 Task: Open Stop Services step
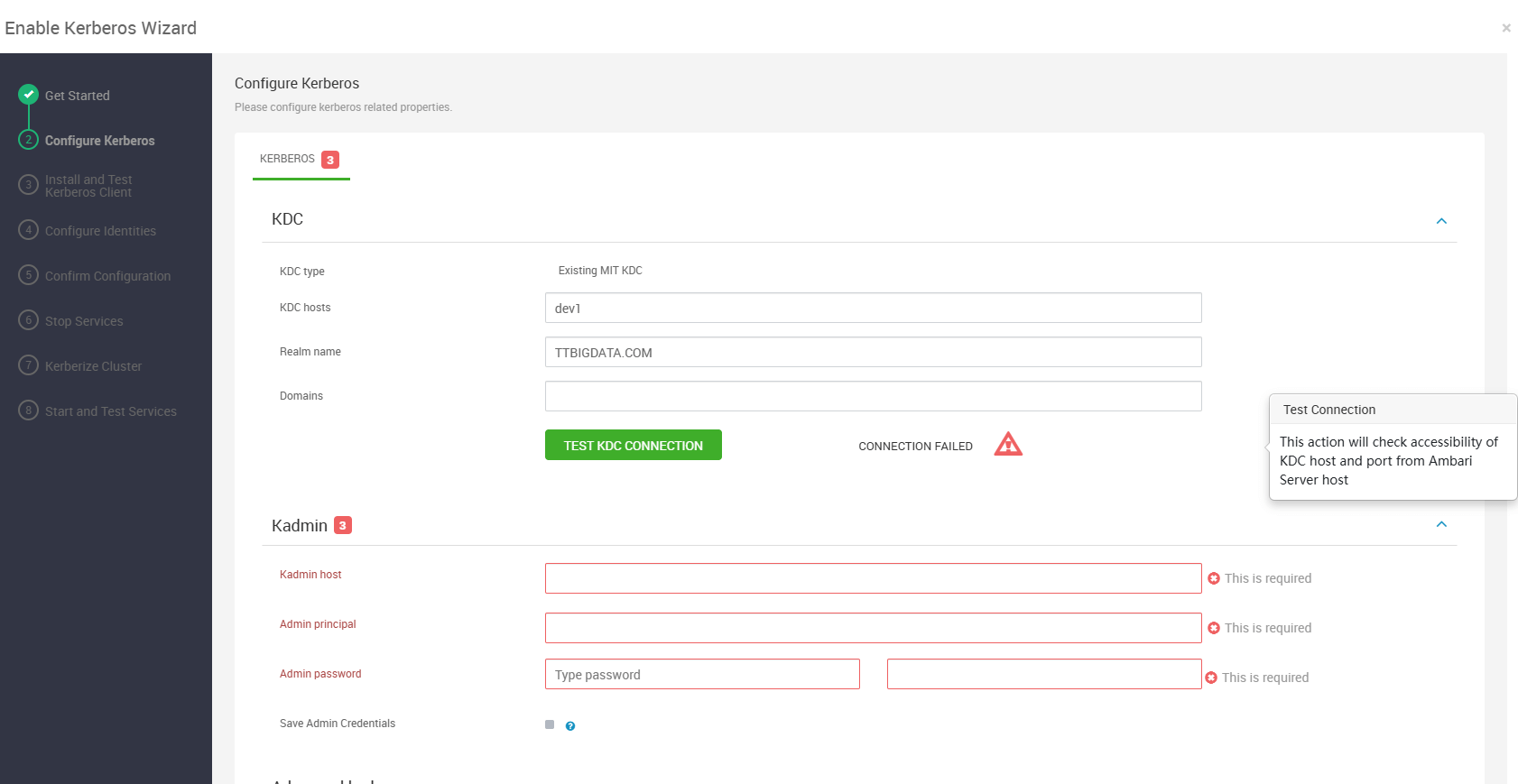pos(84,321)
